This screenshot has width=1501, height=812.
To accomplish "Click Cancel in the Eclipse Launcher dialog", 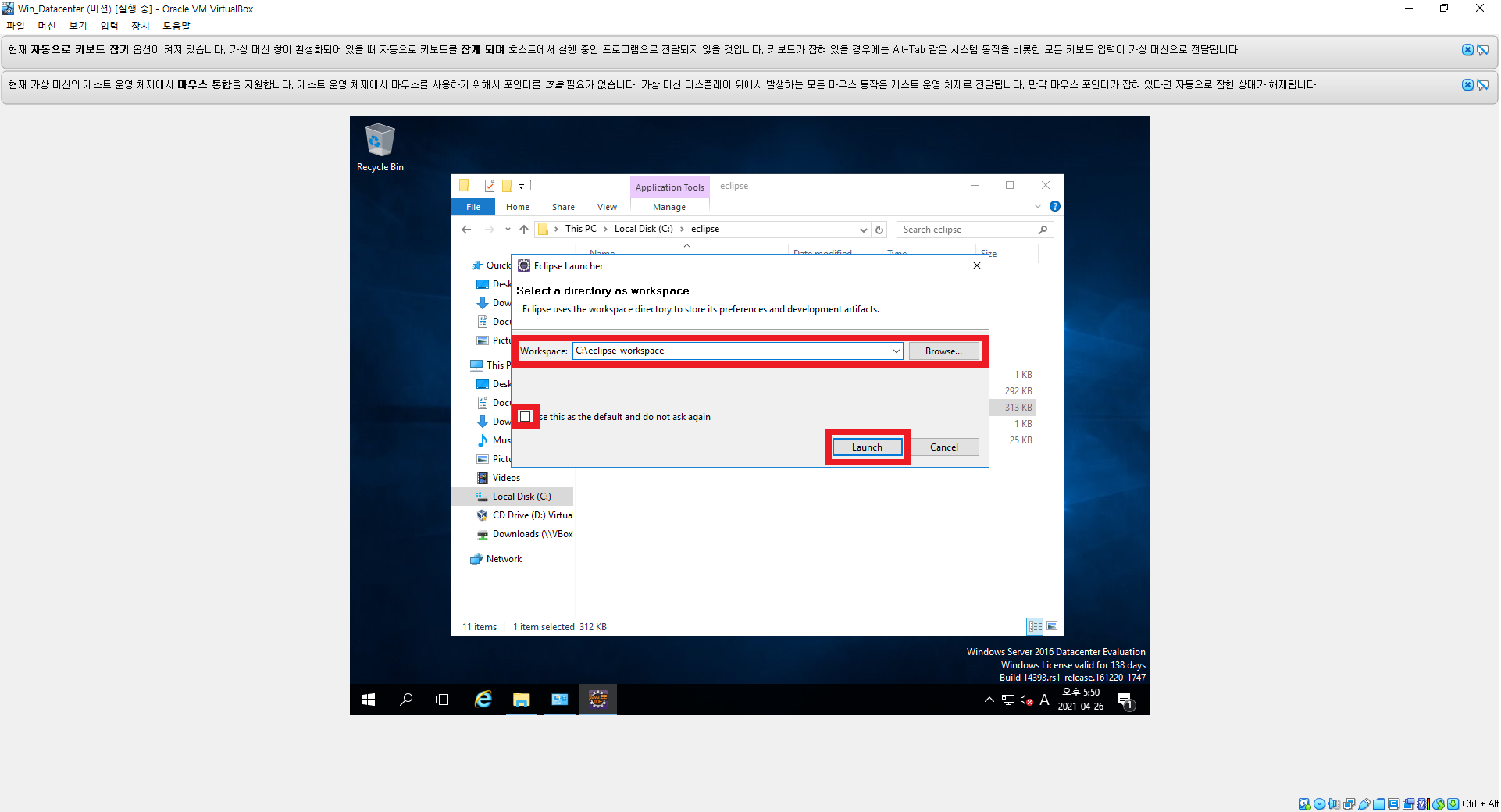I will pyautogui.click(x=943, y=447).
